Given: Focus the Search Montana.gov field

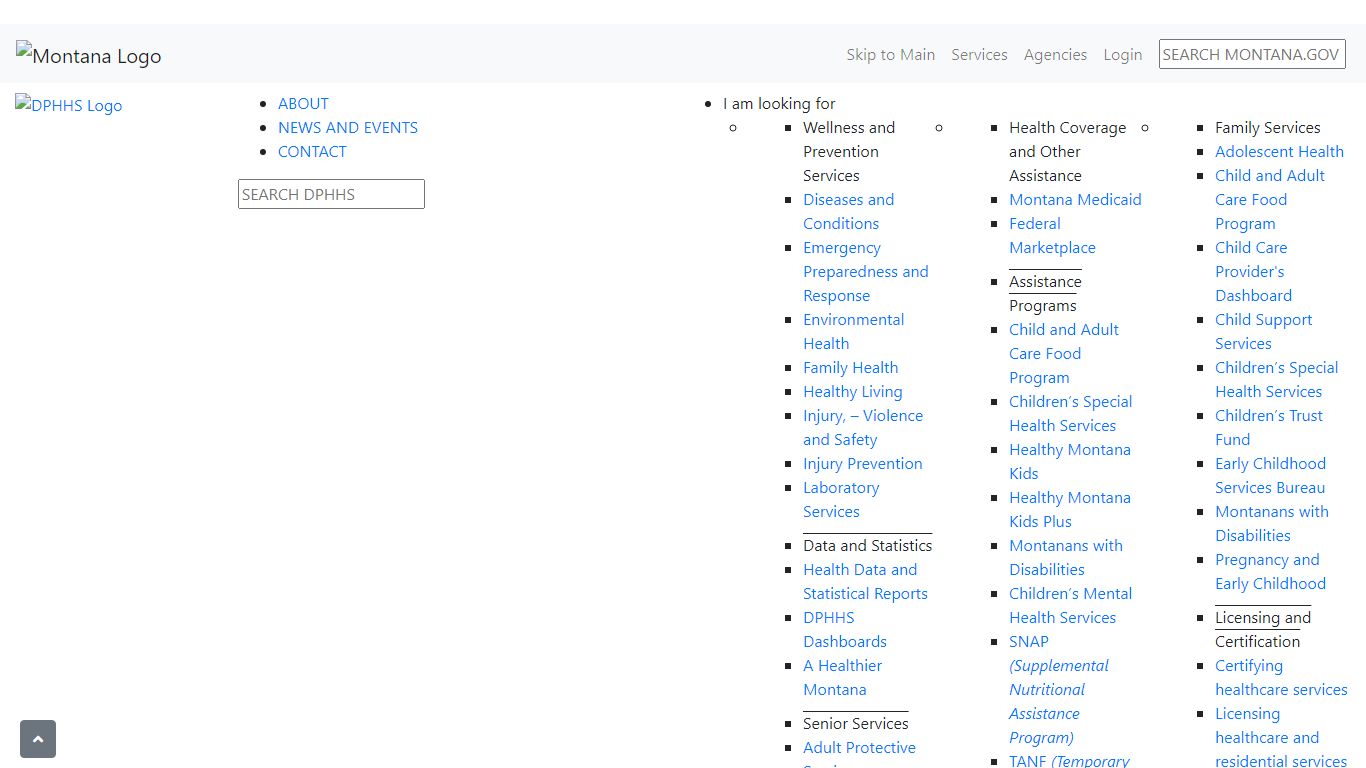Looking at the screenshot, I should [x=1252, y=54].
